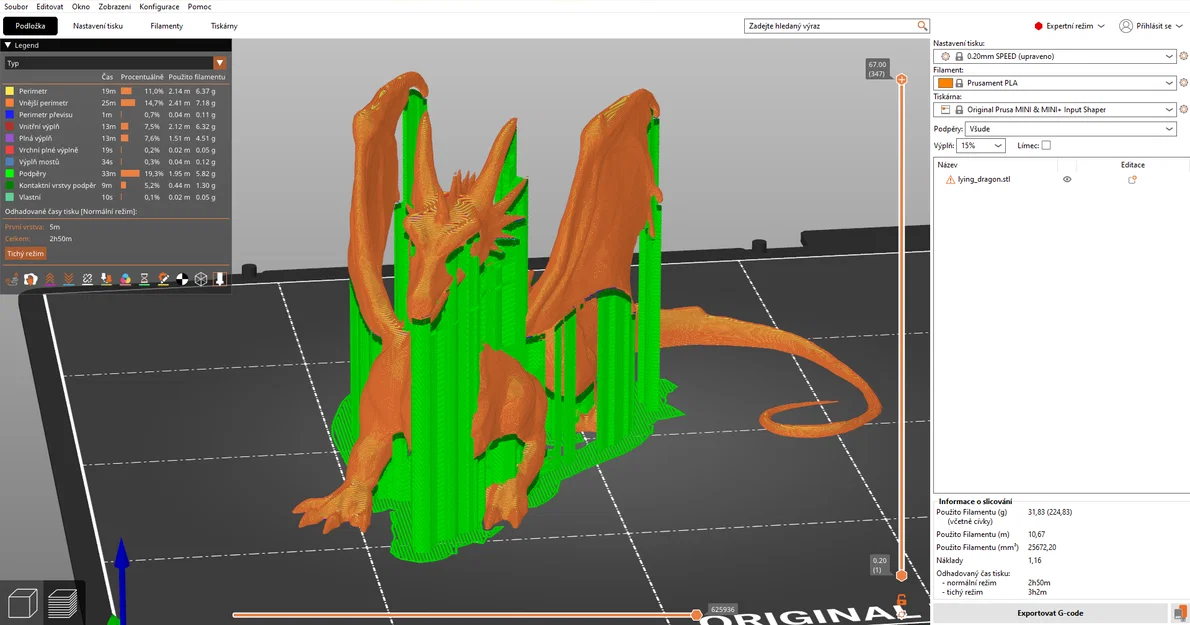The height and width of the screenshot is (625, 1190).
Task: Hide lying_dragon.stl using the eye icon
Action: 1067,180
